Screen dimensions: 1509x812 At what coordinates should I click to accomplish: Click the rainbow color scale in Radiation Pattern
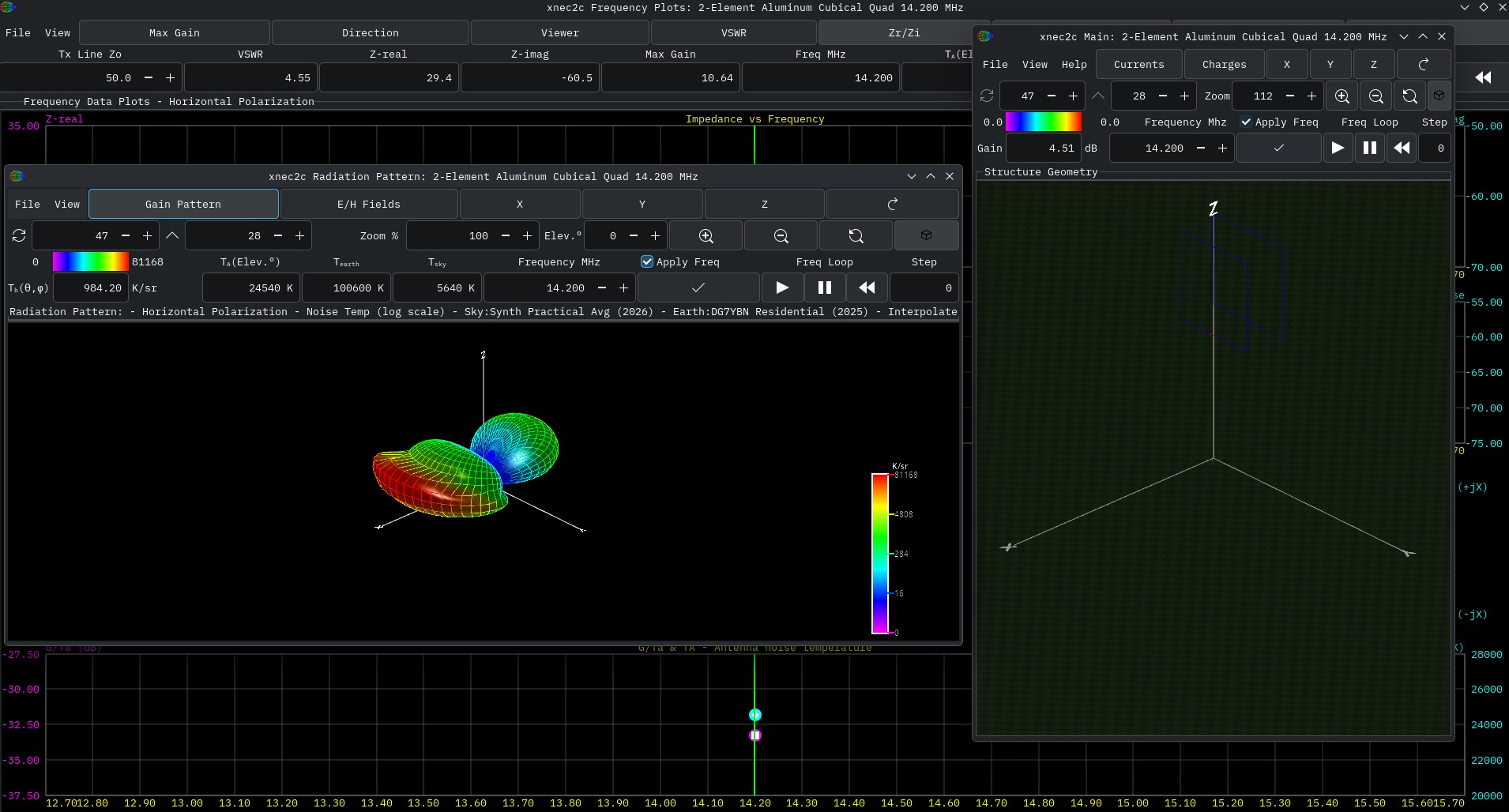[91, 261]
